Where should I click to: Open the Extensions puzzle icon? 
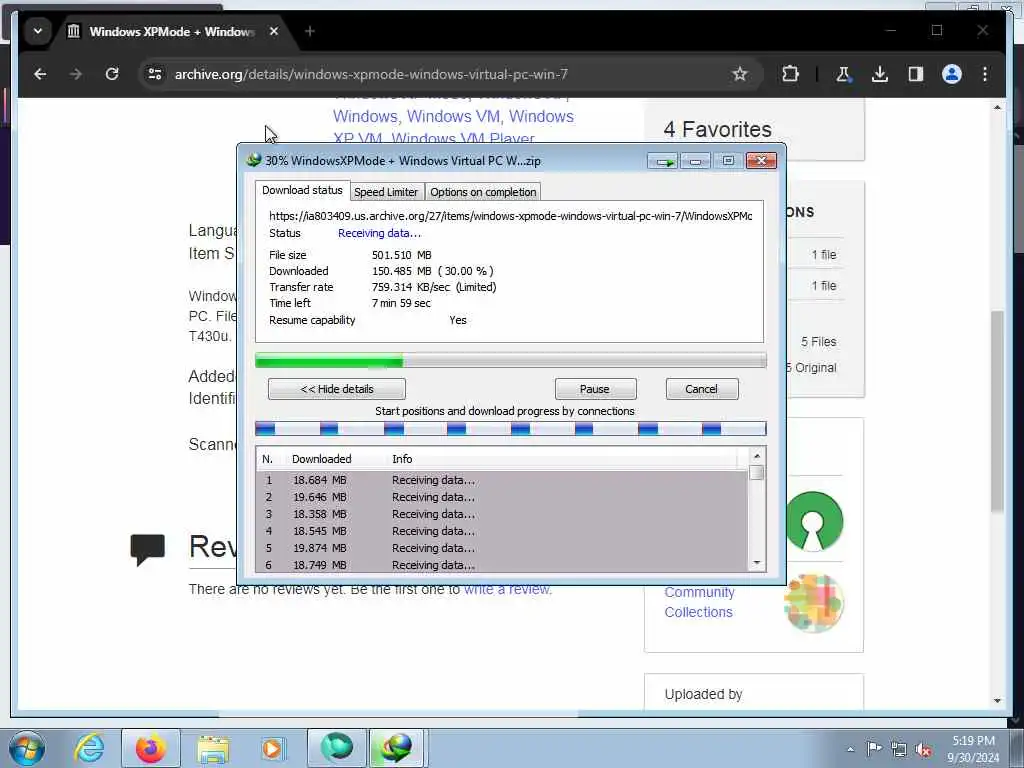(790, 74)
